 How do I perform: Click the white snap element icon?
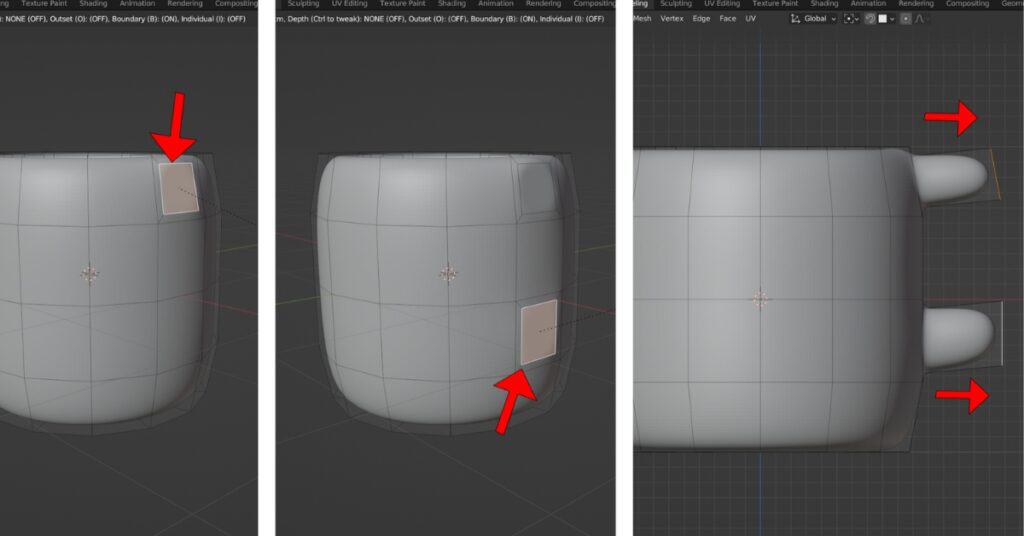(883, 19)
